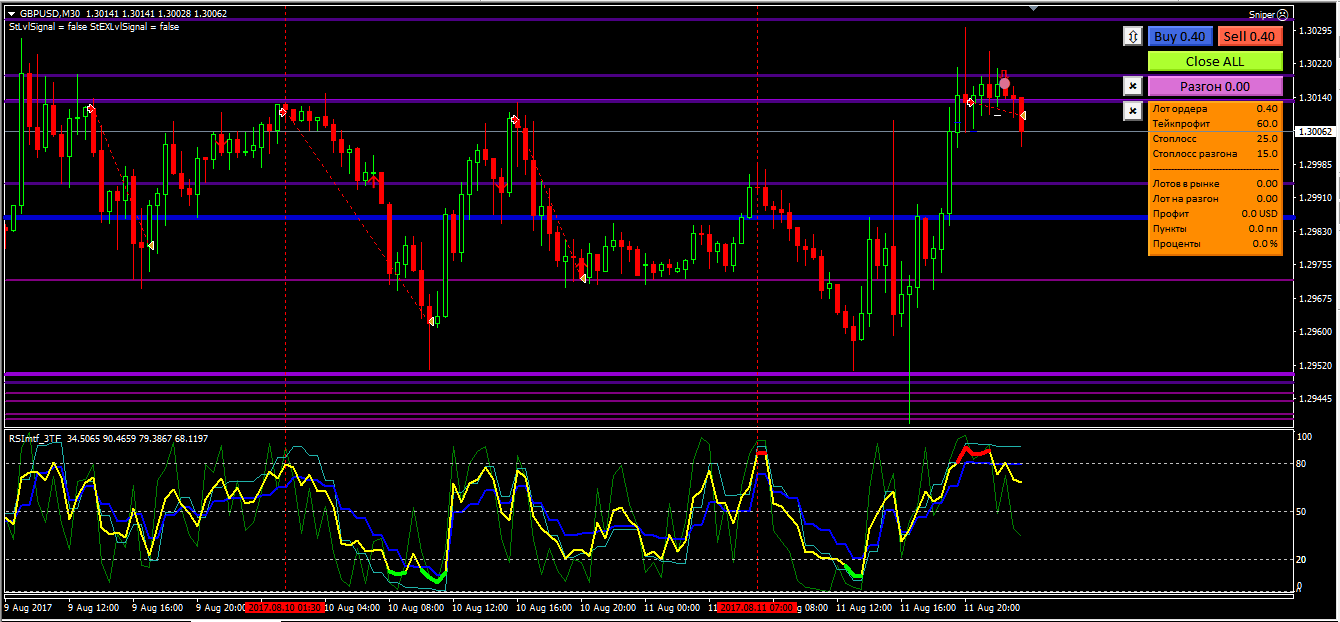Screen dimensions: 1340x622
Task: Select the Стоплосс разгона 15.0 row
Action: (1215, 153)
